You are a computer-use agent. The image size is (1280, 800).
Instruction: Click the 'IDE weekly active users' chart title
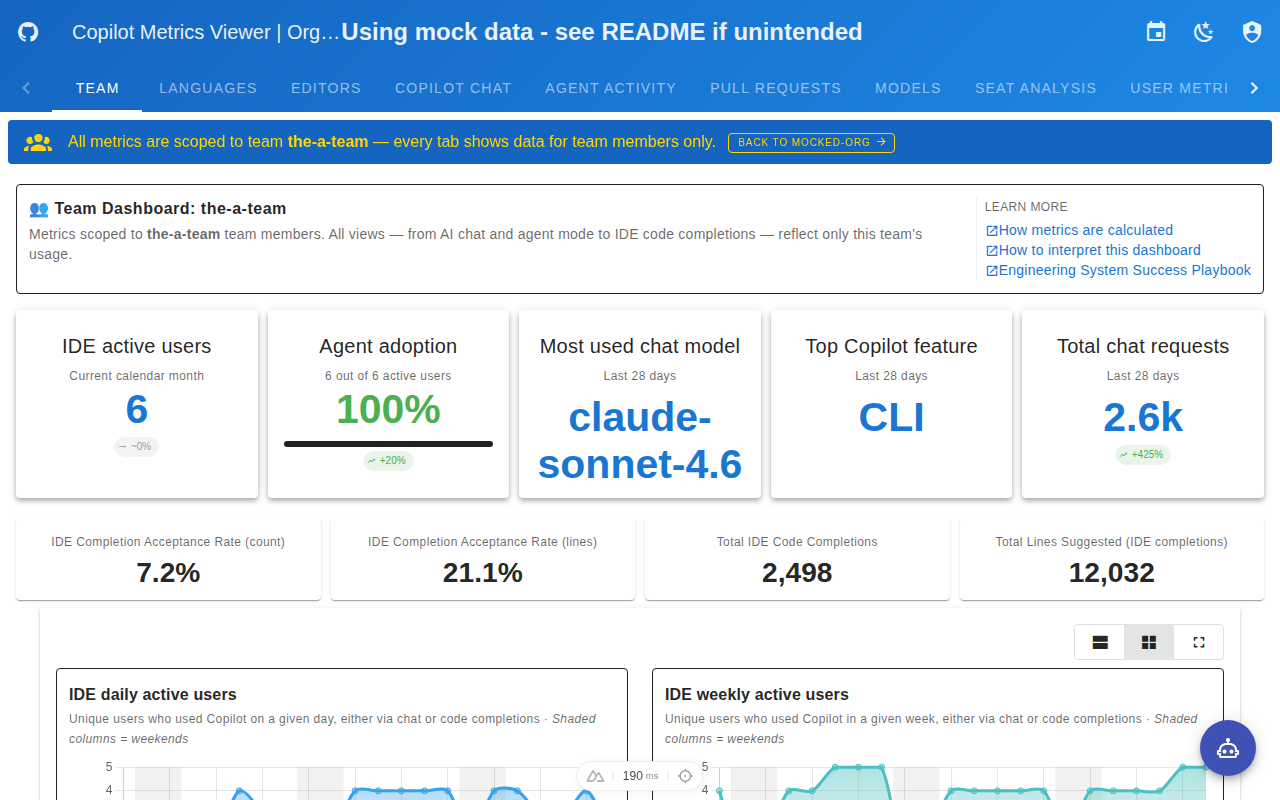click(x=757, y=694)
